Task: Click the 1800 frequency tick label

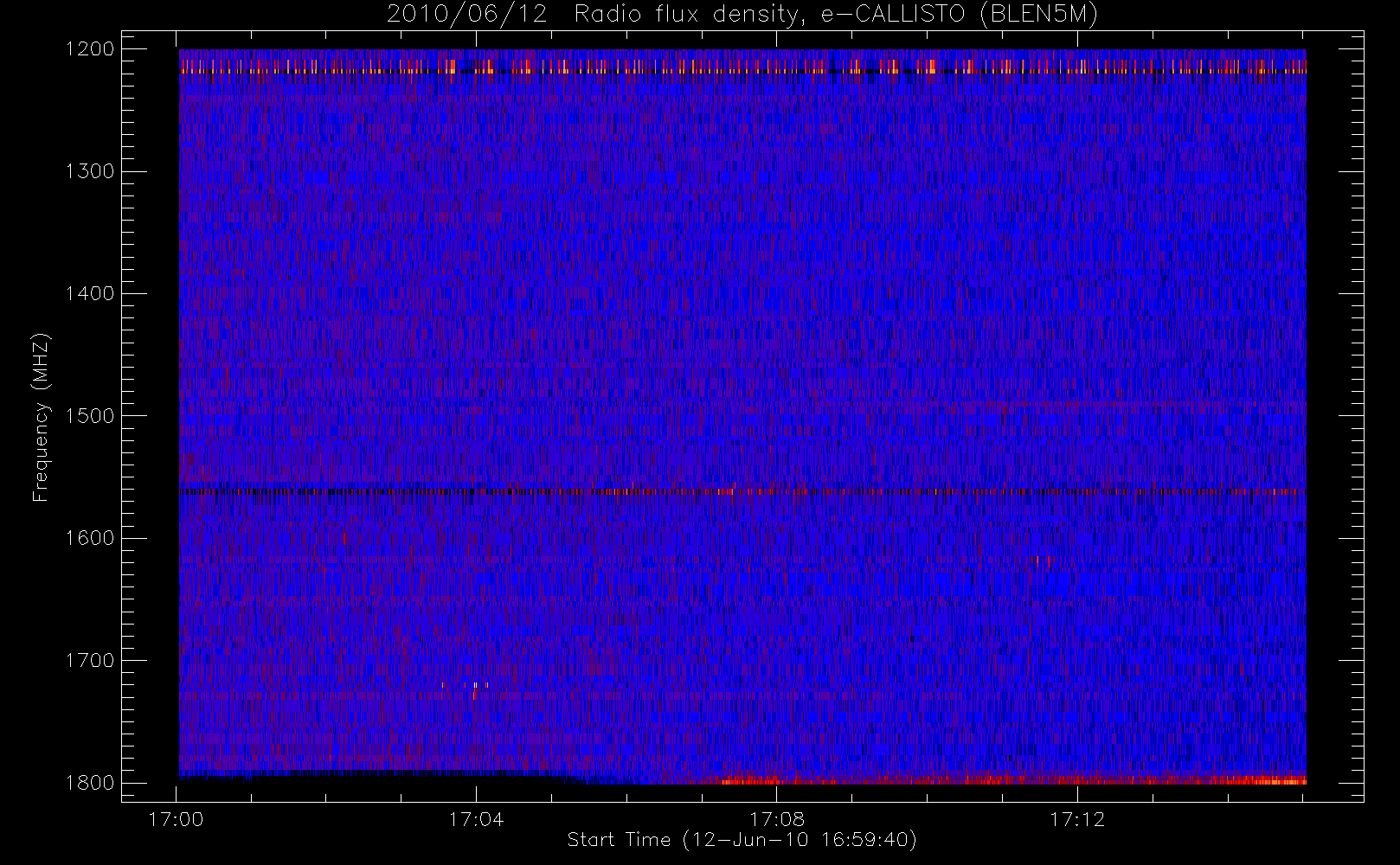Action: (90, 782)
